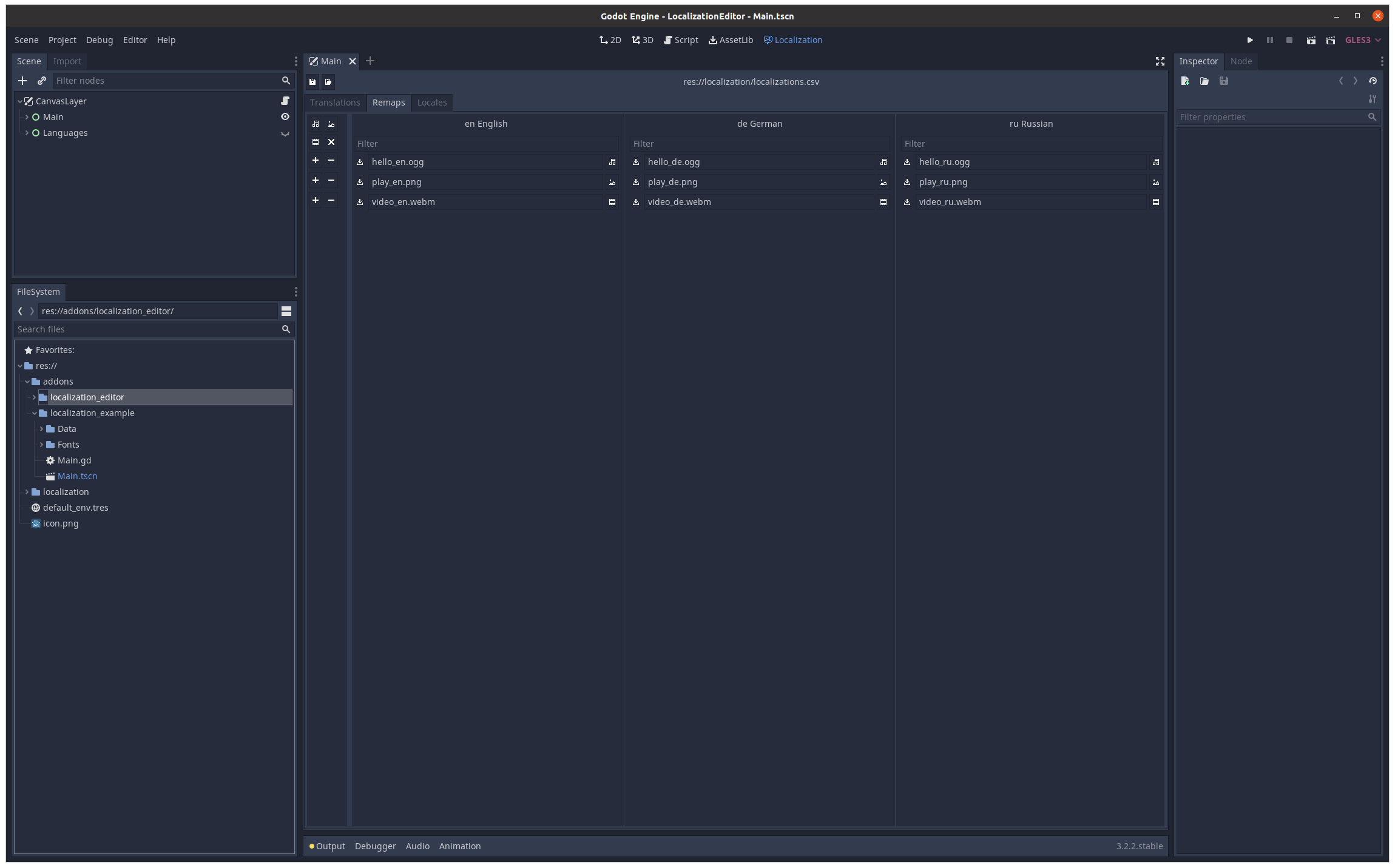
Task: Add remap via plus in video_en.webm row
Action: [316, 200]
